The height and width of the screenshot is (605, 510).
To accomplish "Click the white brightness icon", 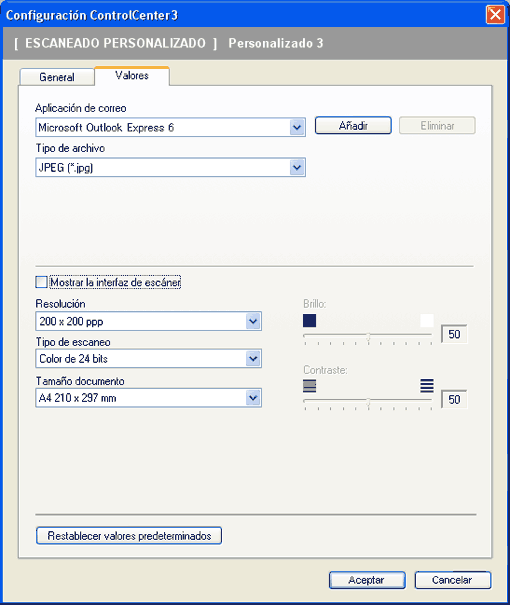I will [427, 321].
